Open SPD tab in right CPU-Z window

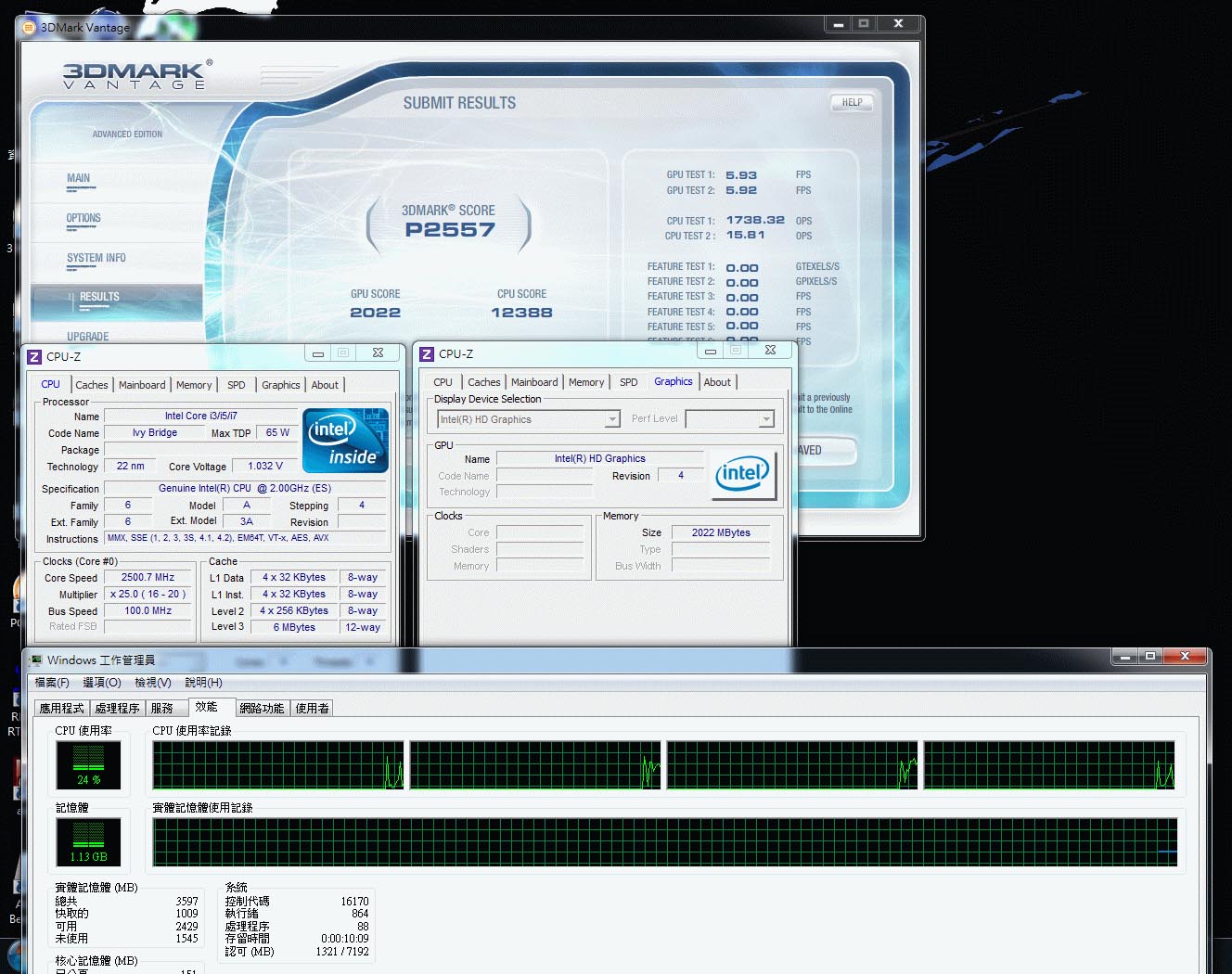pos(629,382)
